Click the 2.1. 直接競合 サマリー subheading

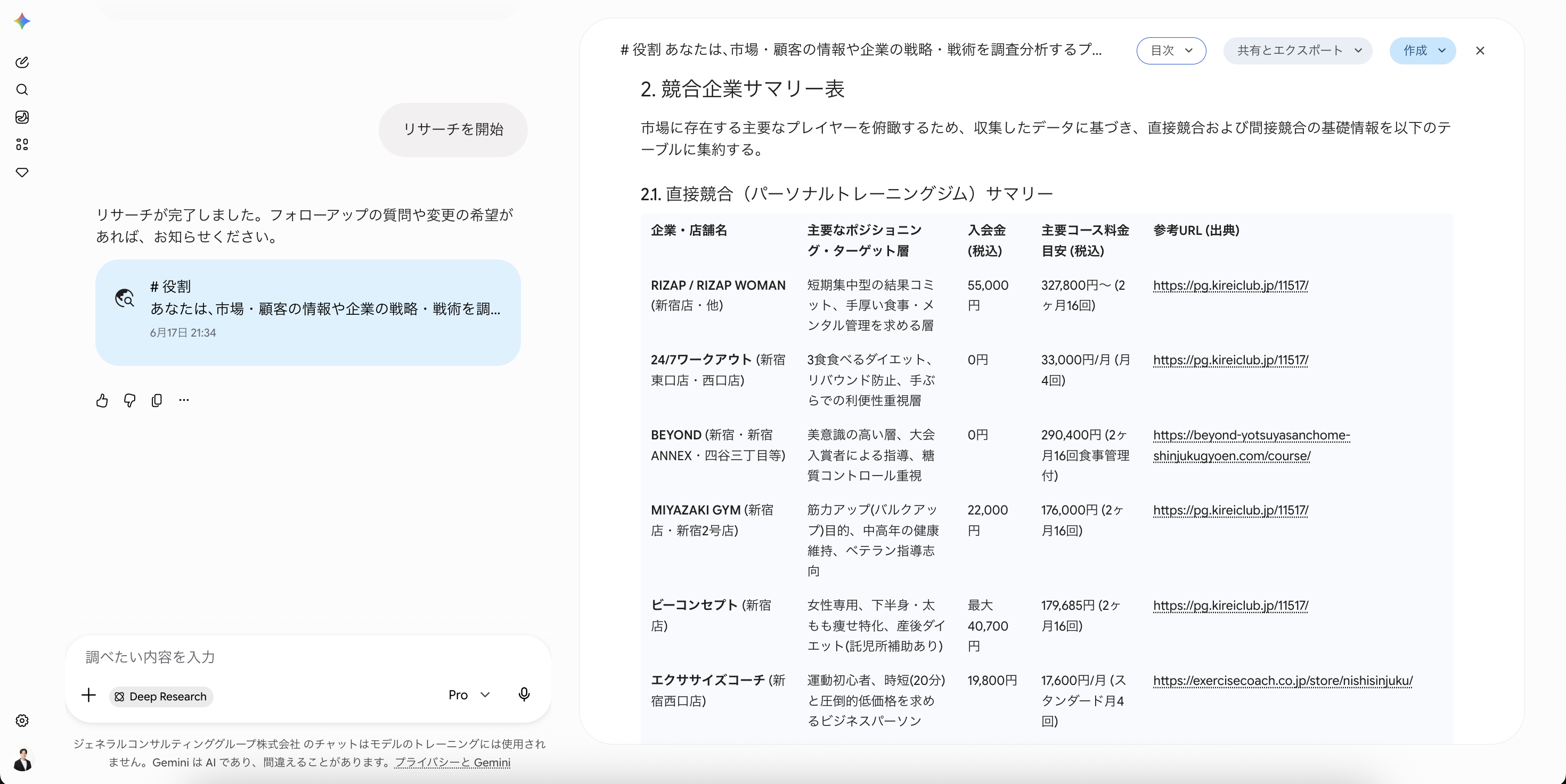[846, 194]
